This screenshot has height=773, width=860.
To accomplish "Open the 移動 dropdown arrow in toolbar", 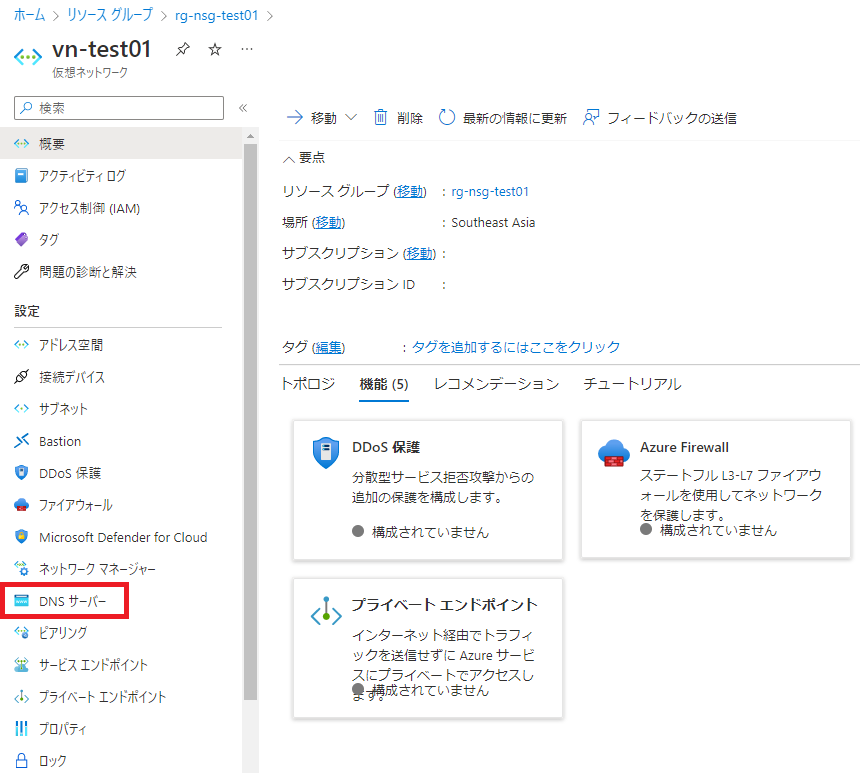I will (x=351, y=117).
